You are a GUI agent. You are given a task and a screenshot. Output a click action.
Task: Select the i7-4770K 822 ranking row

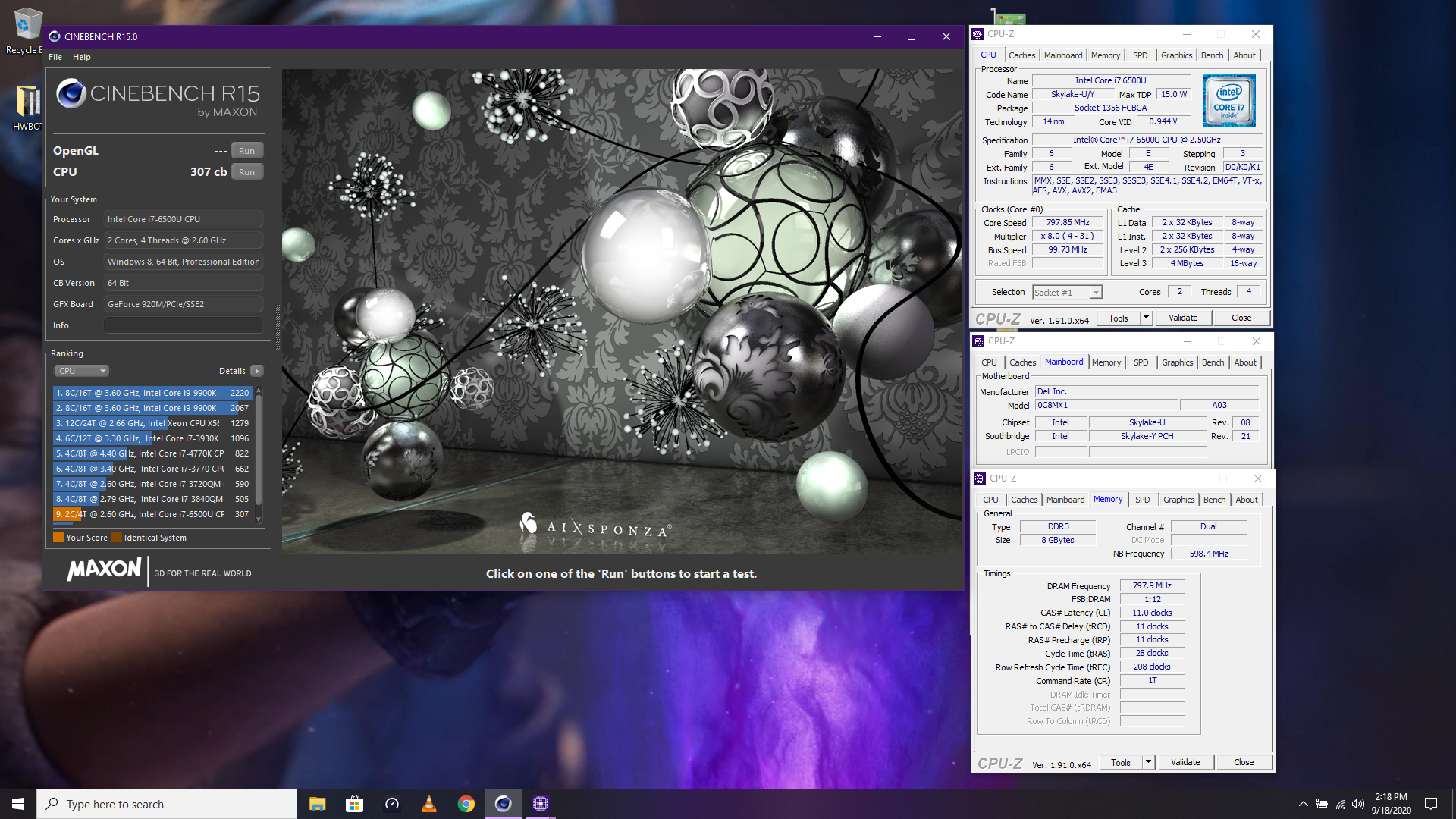(152, 453)
